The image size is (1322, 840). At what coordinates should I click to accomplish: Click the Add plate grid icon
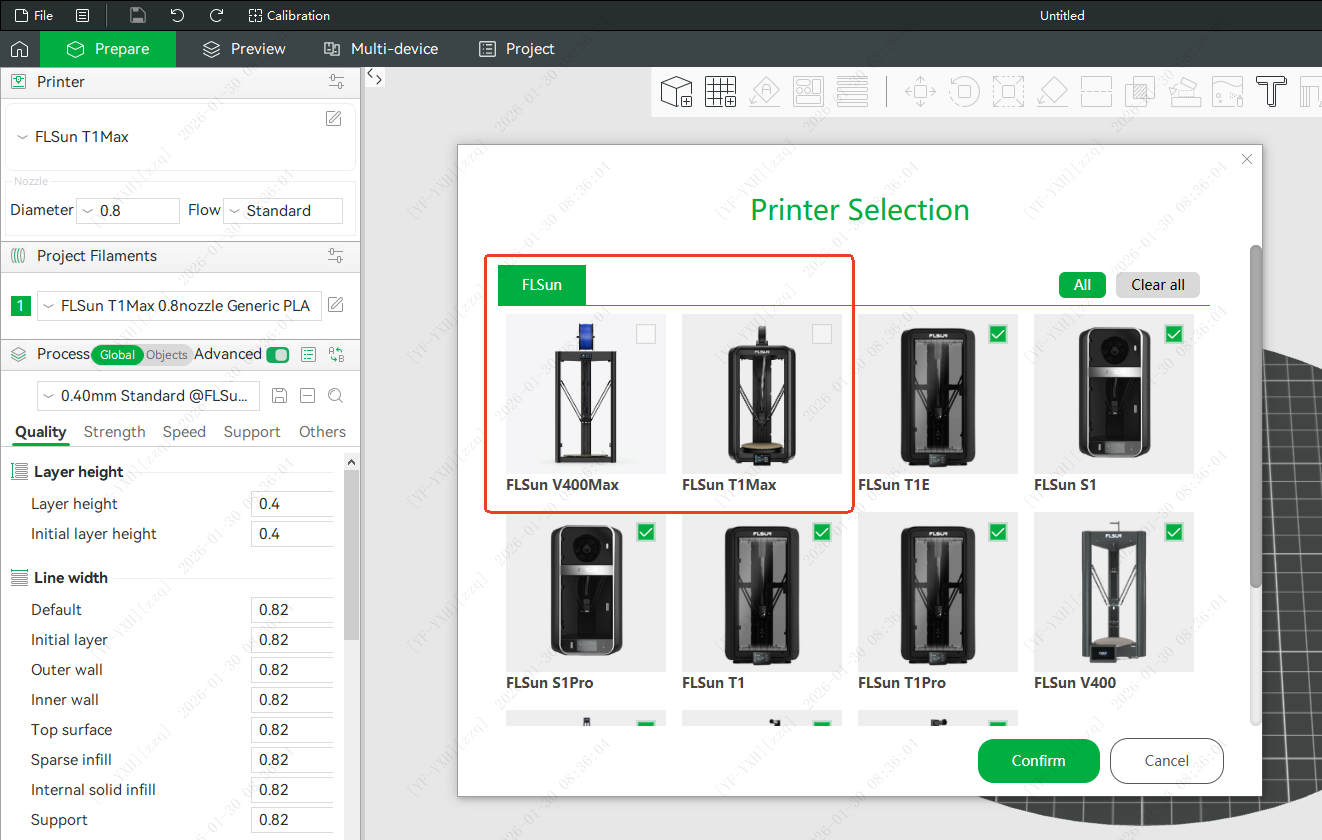[x=720, y=92]
